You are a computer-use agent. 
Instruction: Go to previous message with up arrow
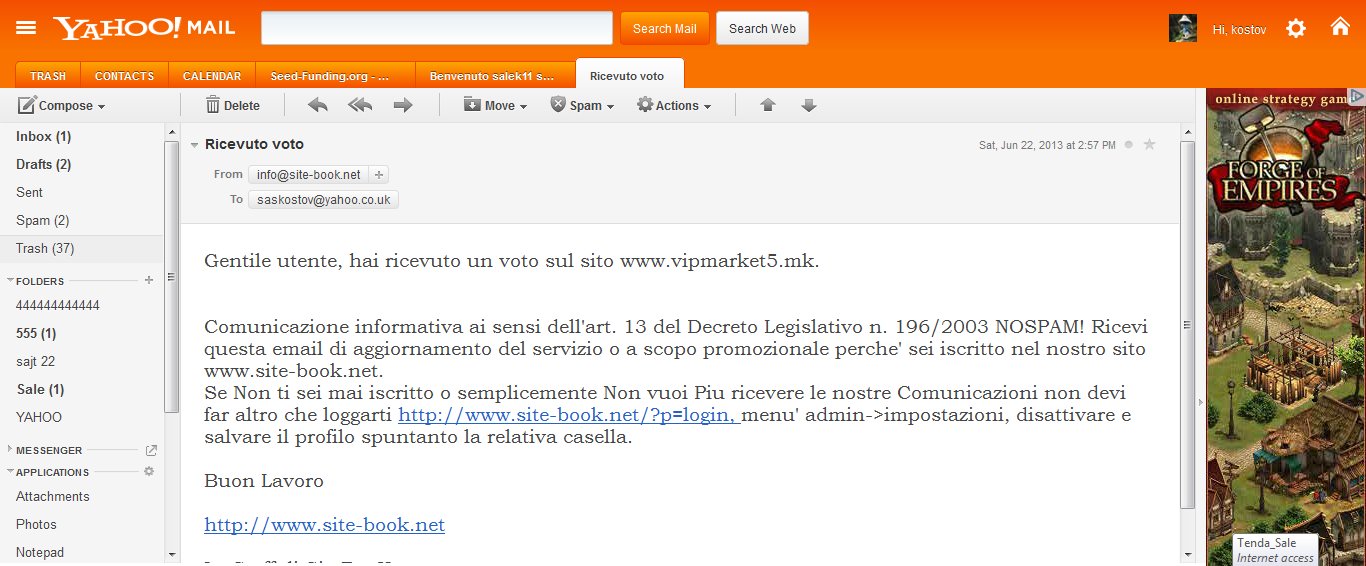(768, 105)
